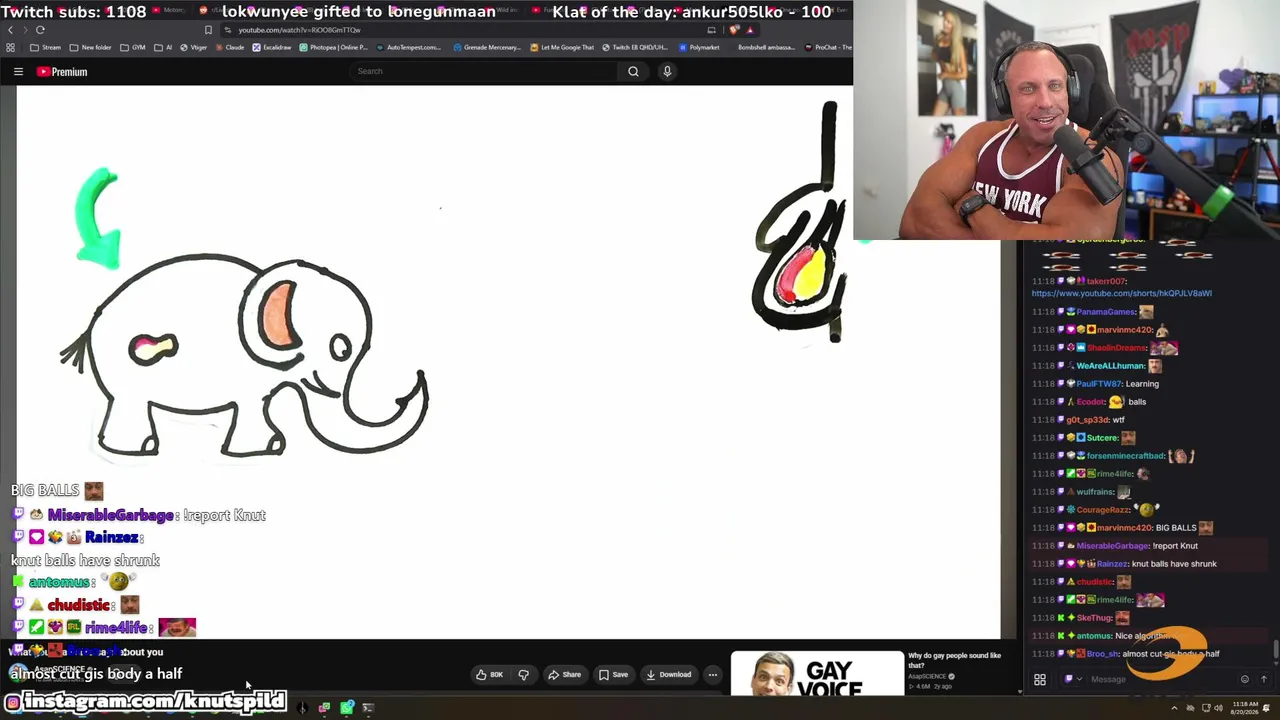Open the Claude bookmark

tap(230, 47)
